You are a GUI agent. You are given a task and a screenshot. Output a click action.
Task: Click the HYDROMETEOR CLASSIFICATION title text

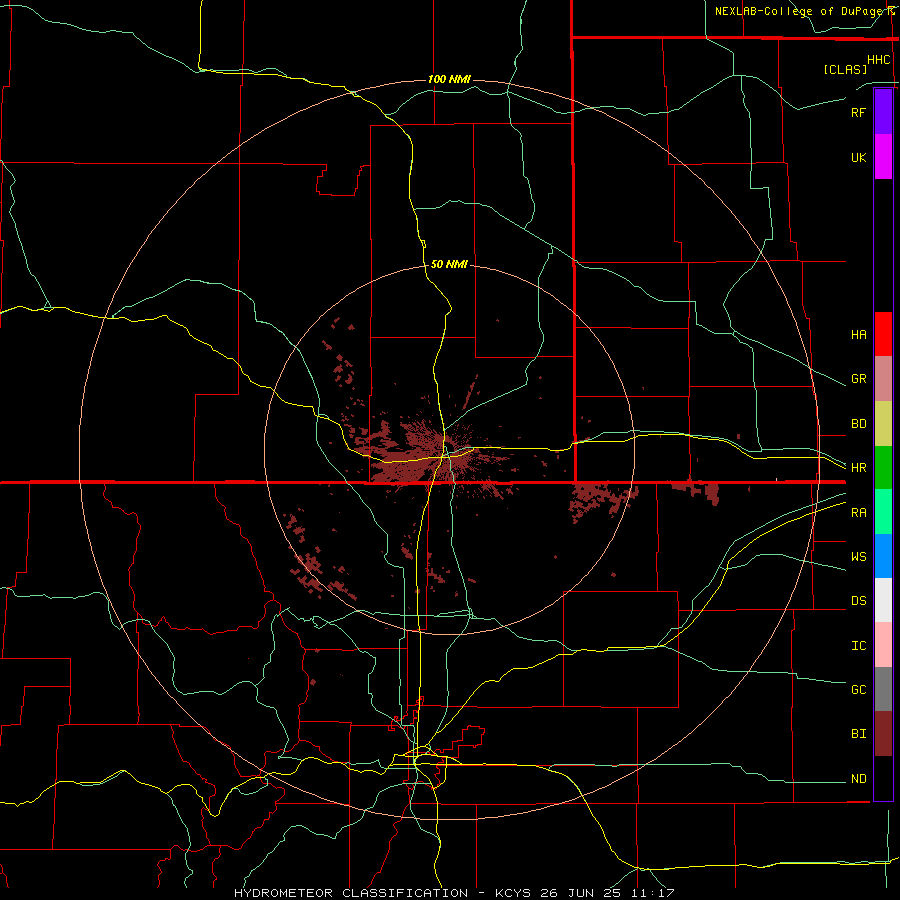coord(351,893)
